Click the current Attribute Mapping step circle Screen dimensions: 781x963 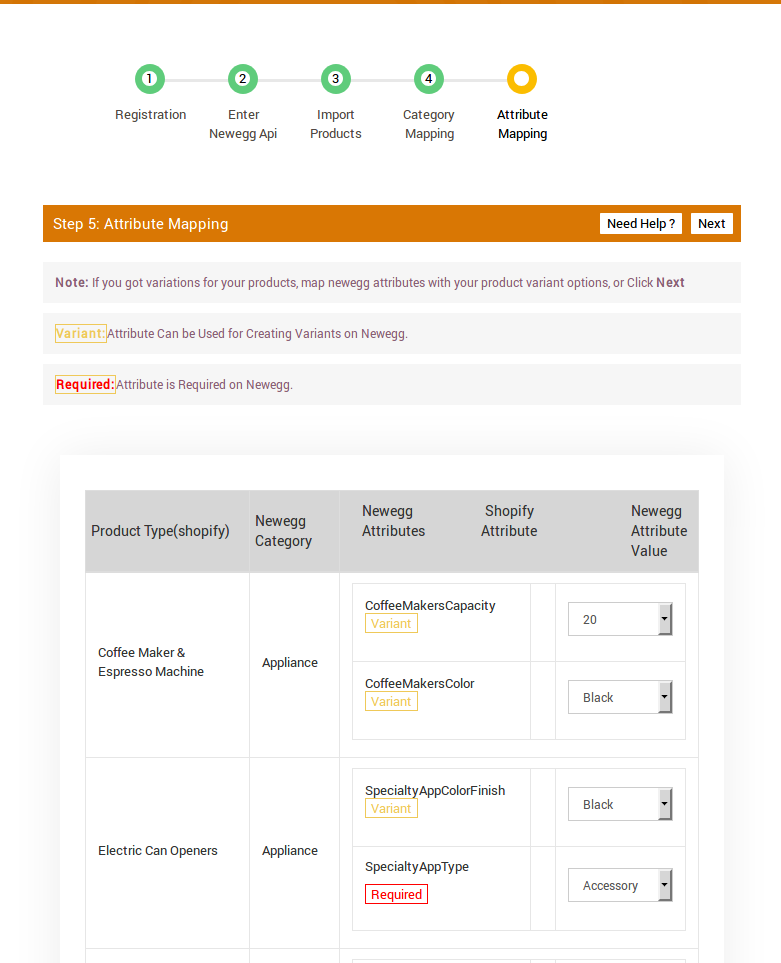522,79
